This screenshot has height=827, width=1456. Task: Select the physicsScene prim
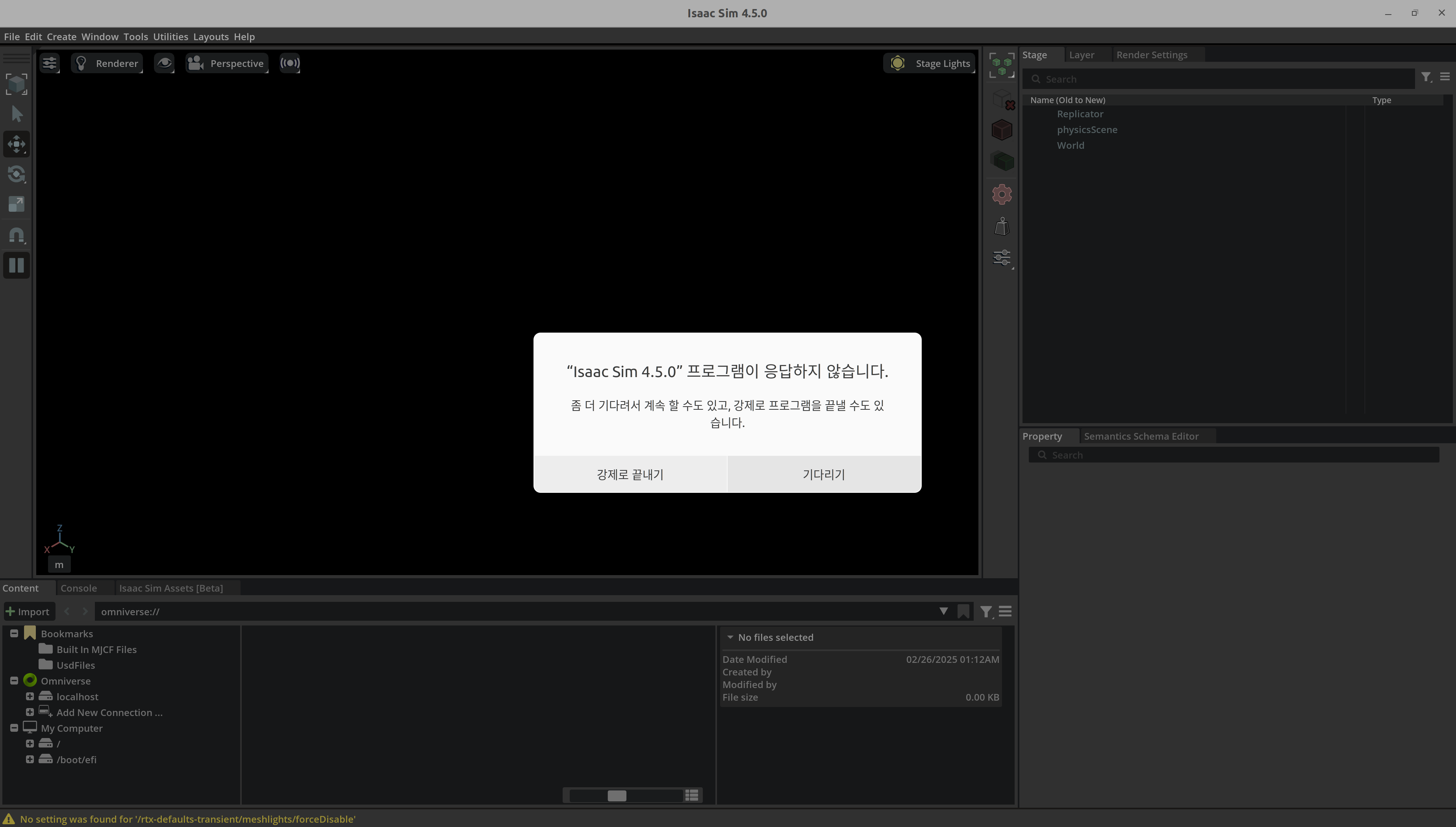pyautogui.click(x=1087, y=130)
